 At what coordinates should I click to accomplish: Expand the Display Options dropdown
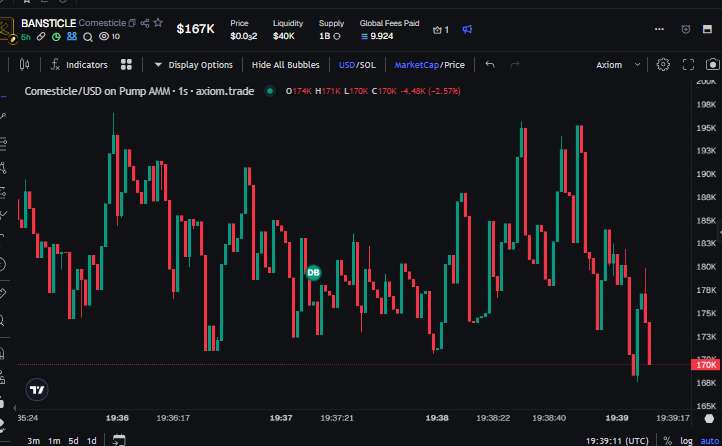pos(193,65)
